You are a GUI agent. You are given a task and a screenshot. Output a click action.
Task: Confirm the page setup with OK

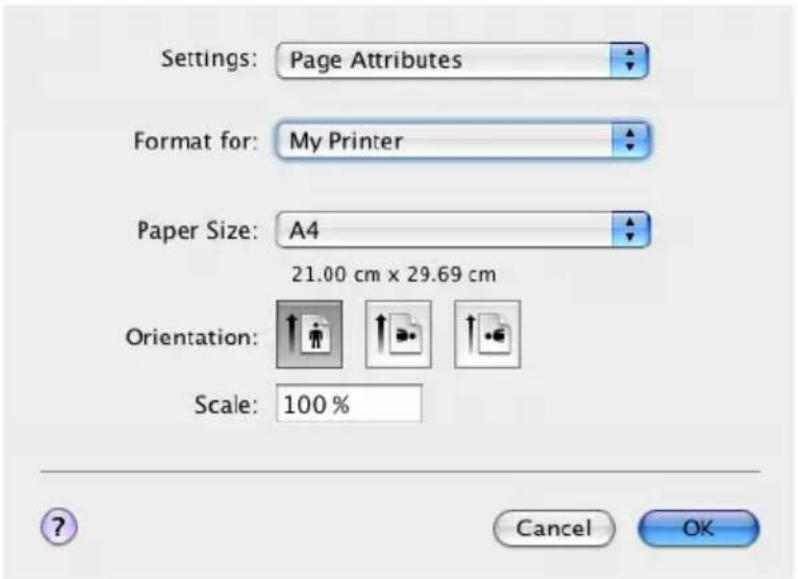[x=699, y=528]
